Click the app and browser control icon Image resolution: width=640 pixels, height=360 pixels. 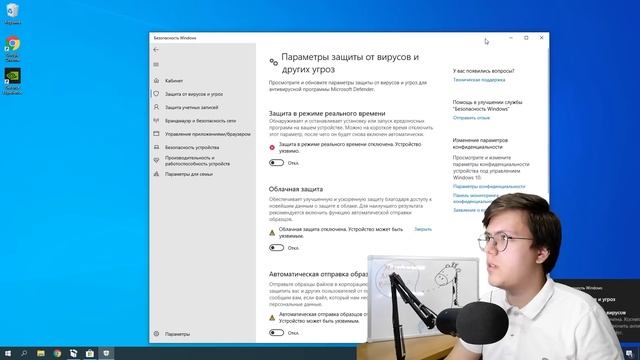(156, 133)
